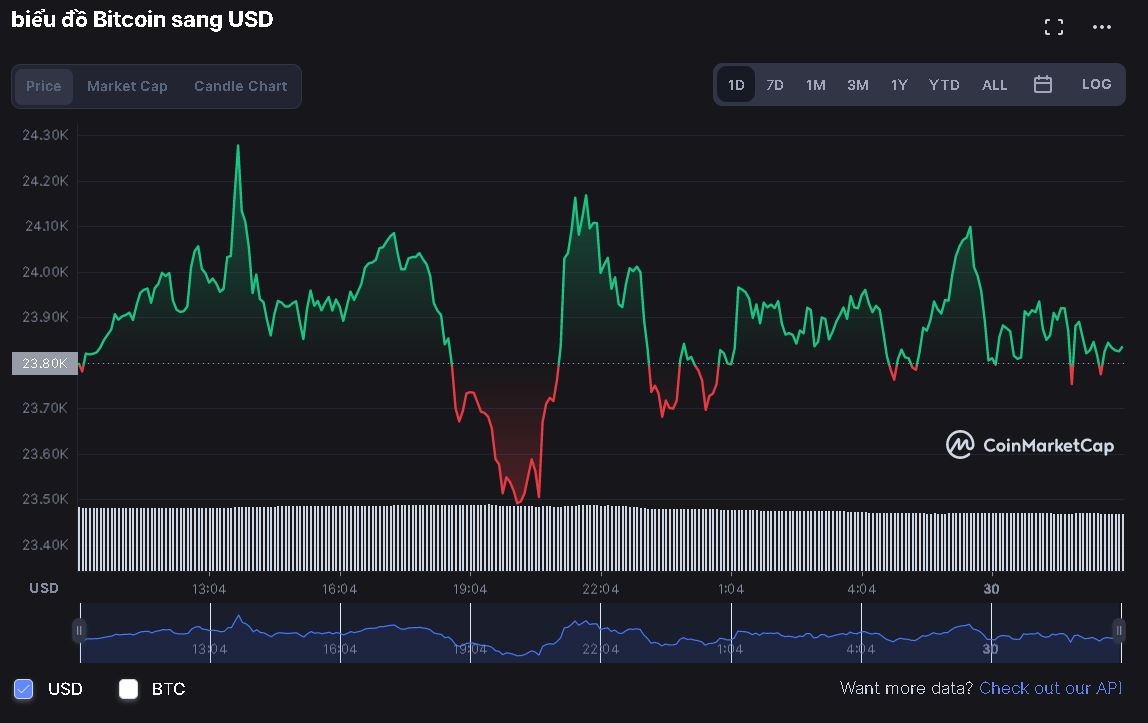
Task: Select the 7D time range
Action: [x=775, y=85]
